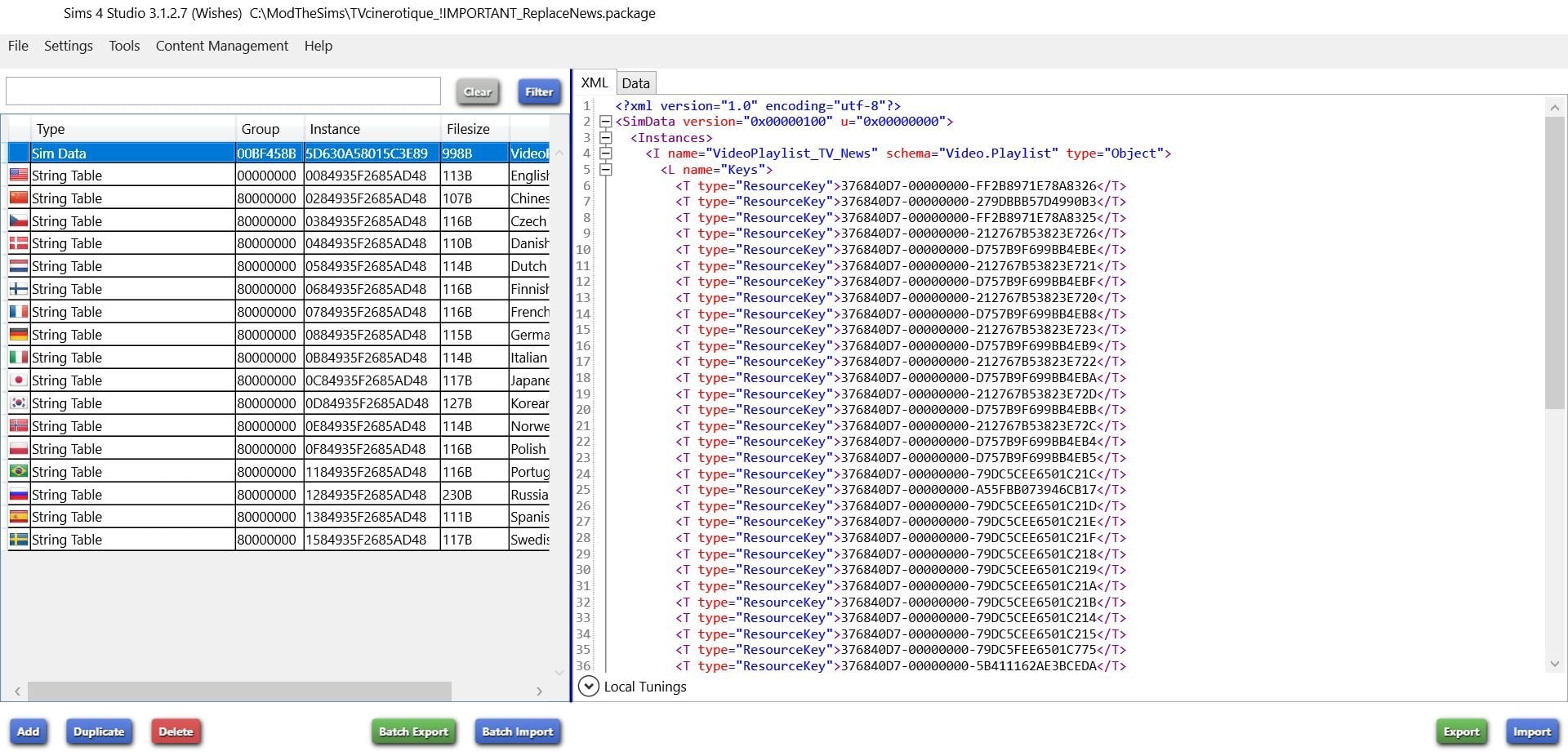Click Group 00BF458B cell in Sim Data row
The width and height of the screenshot is (1568, 756).
pos(269,153)
